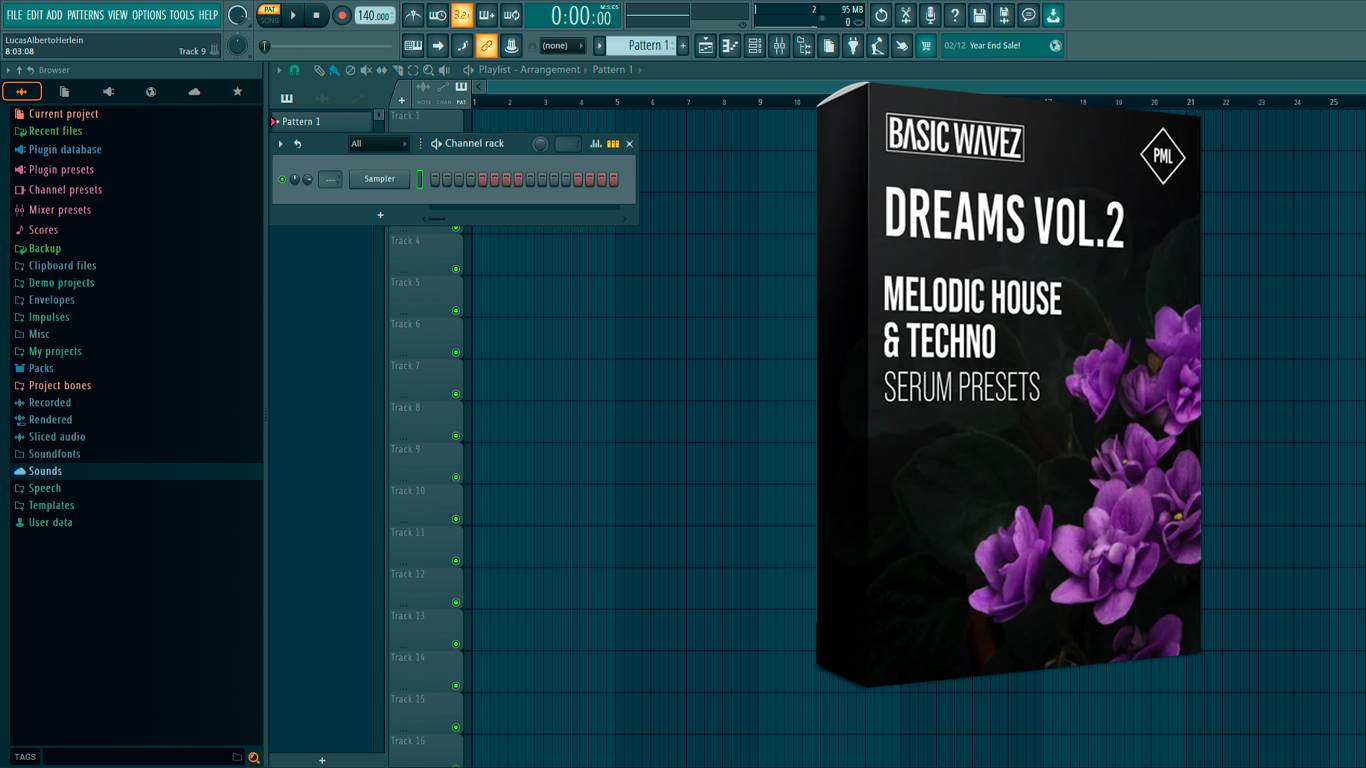This screenshot has width=1366, height=768.
Task: Switch to the Browser starred favorites tab
Action: (x=237, y=92)
